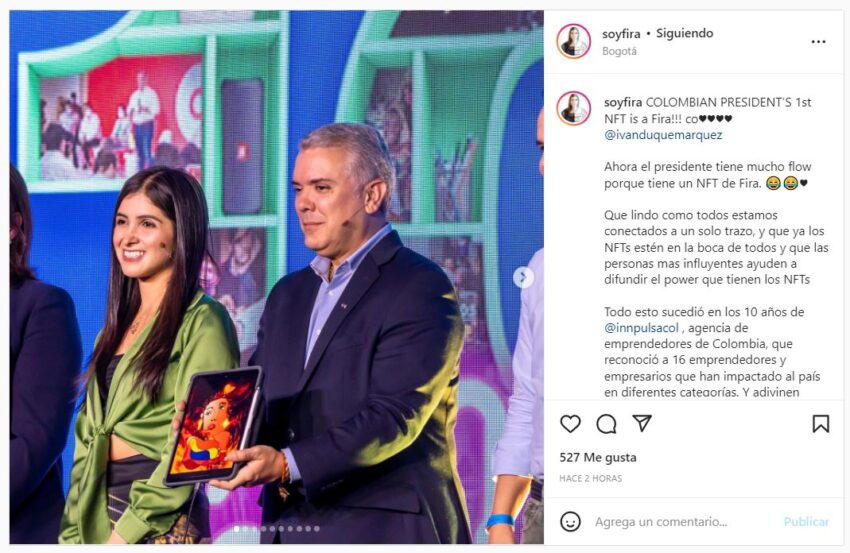The width and height of the screenshot is (850, 553).
Task: Like the post with the heart icon
Action: 570,423
